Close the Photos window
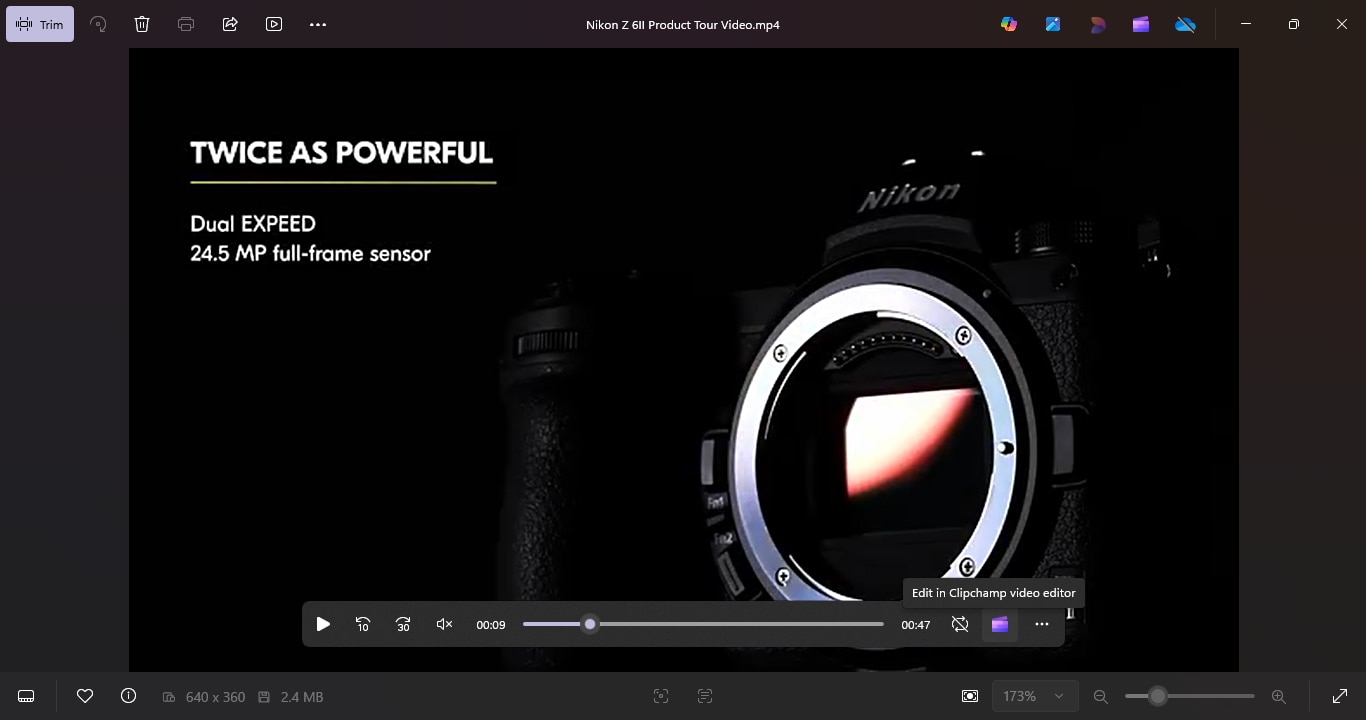Viewport: 1366px width, 720px height. pos(1342,24)
